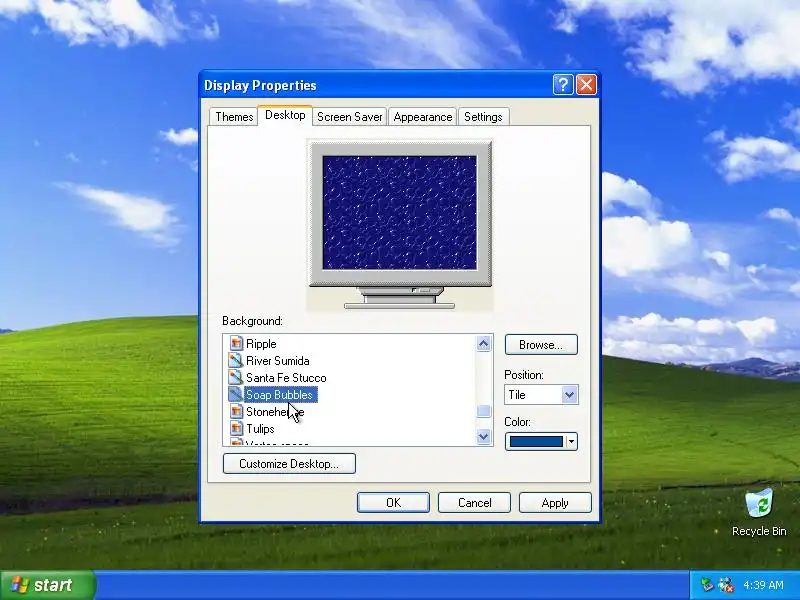Click the Browse... button
800x600 pixels.
[541, 345]
